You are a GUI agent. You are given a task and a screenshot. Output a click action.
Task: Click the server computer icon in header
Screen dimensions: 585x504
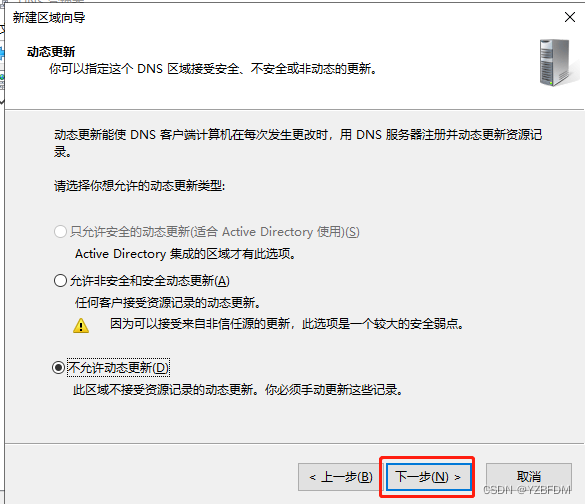click(x=558, y=62)
